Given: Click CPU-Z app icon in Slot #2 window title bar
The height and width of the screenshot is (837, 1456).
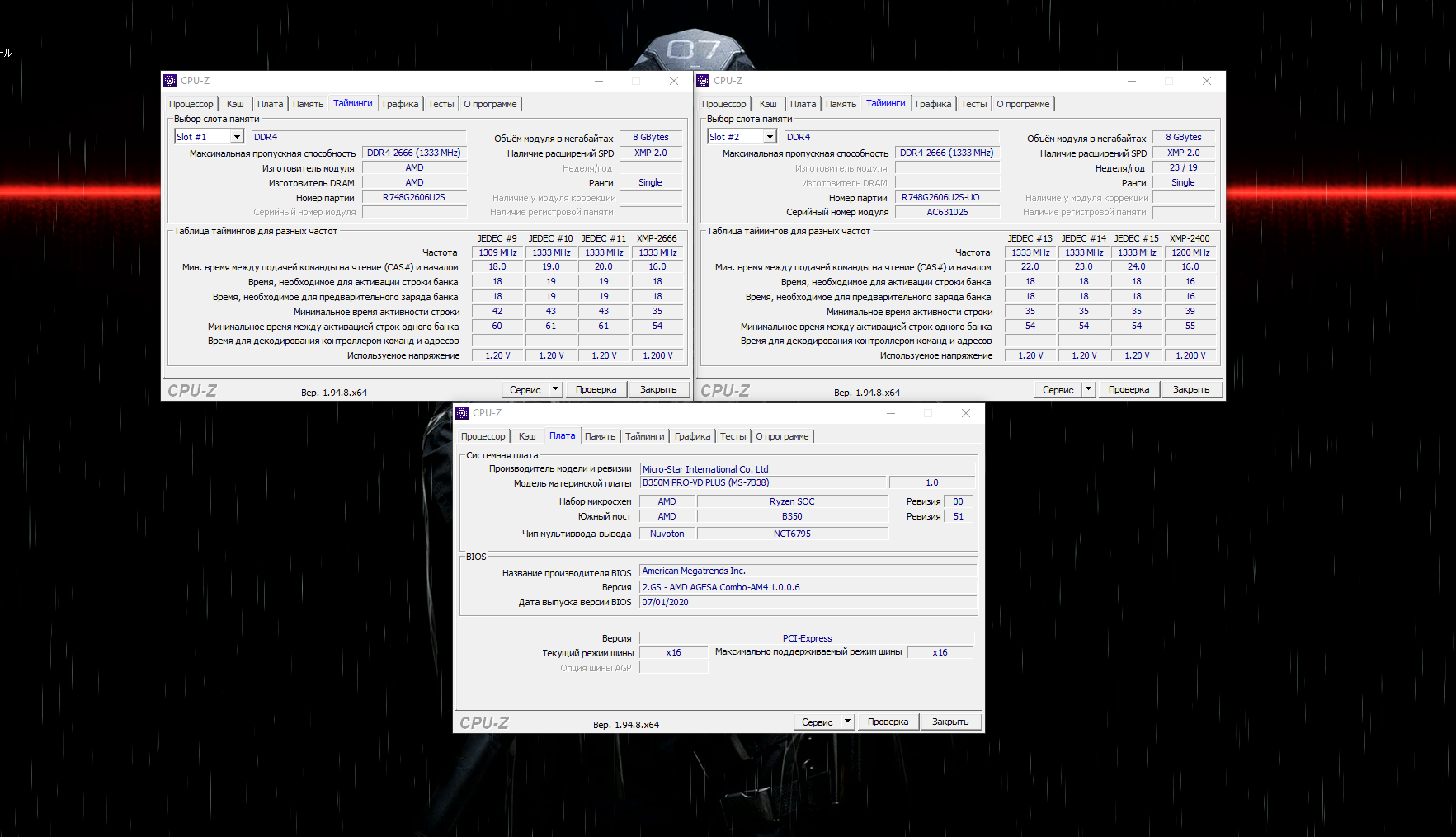Looking at the screenshot, I should (x=703, y=81).
